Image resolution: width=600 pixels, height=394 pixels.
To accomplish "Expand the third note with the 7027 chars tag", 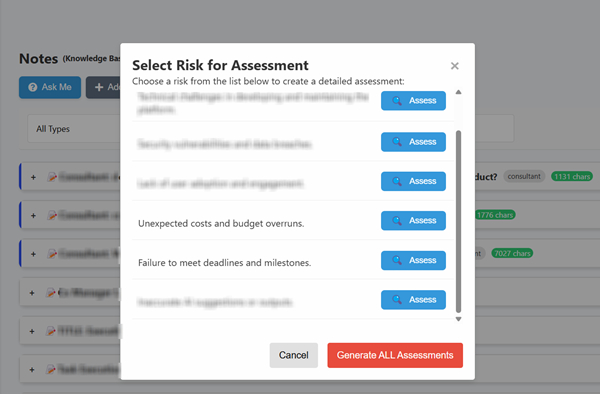I will point(33,254).
